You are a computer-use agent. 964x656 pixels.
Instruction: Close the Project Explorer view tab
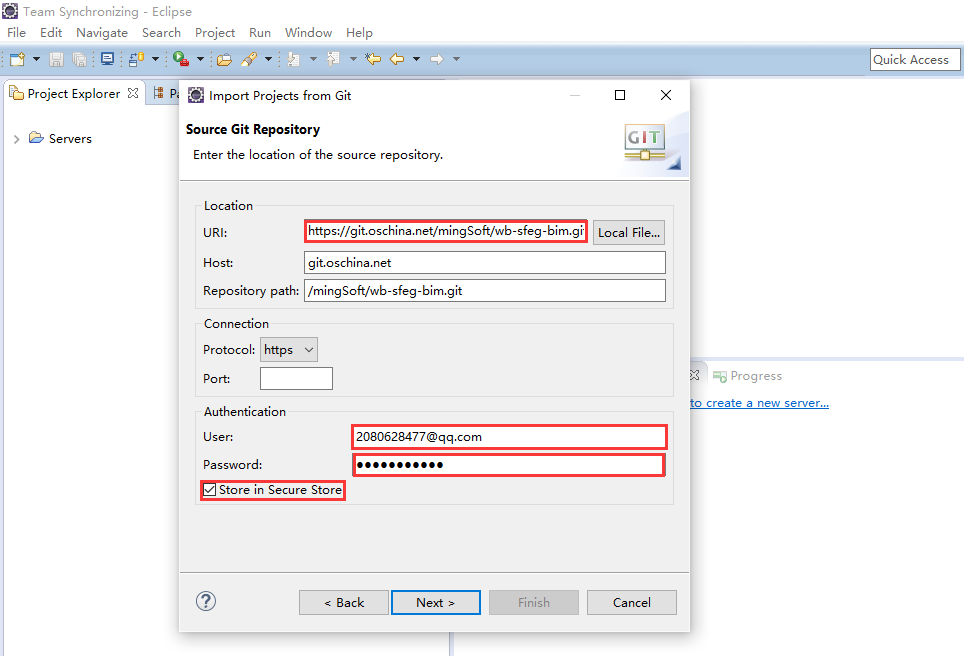[133, 93]
